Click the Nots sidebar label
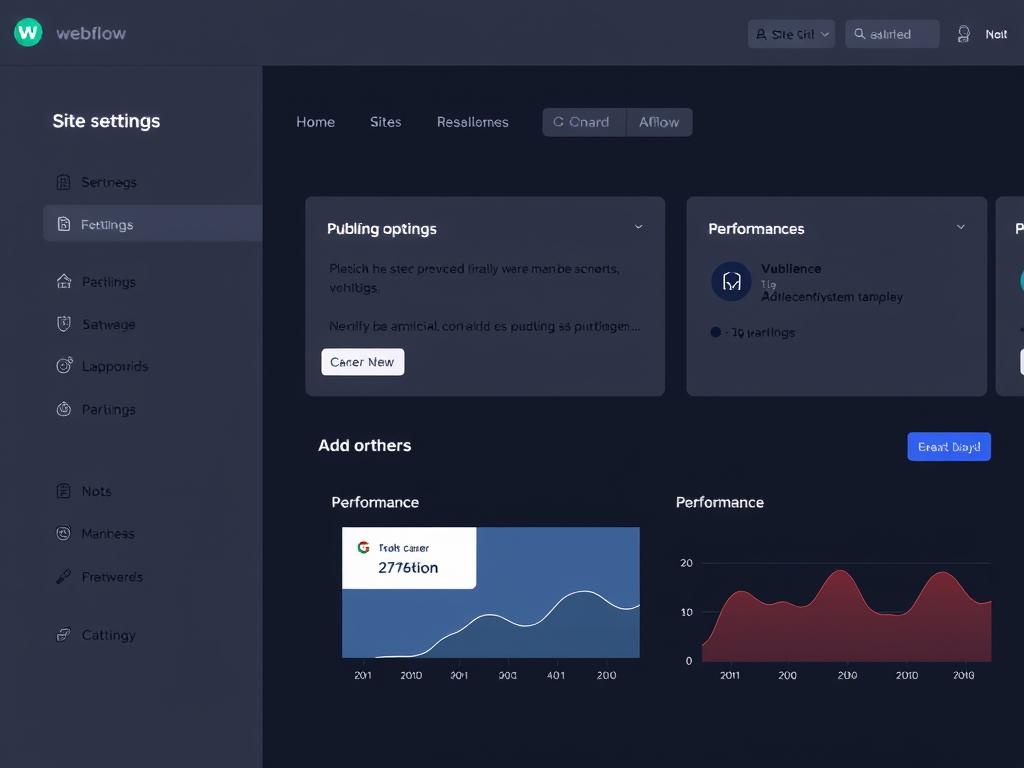The height and width of the screenshot is (768, 1024). click(x=96, y=491)
